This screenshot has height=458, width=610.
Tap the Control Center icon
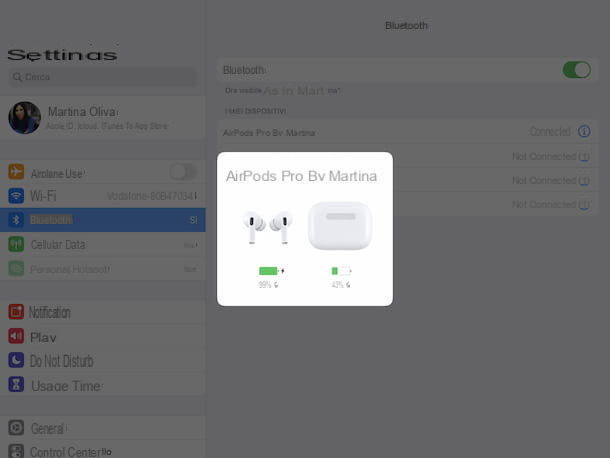coord(16,451)
